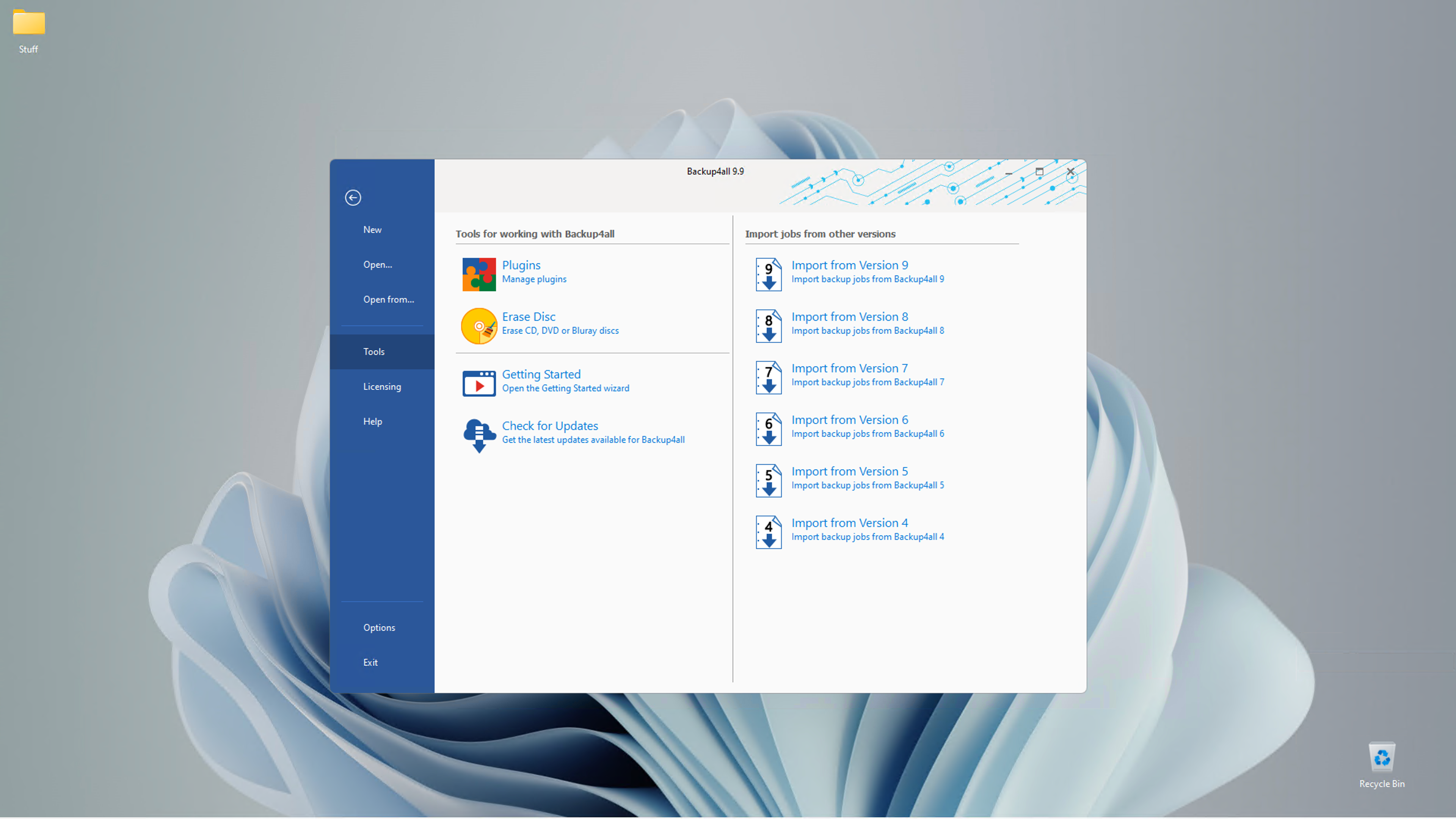Click 'Open the Getting Started wizard' text

pos(565,388)
